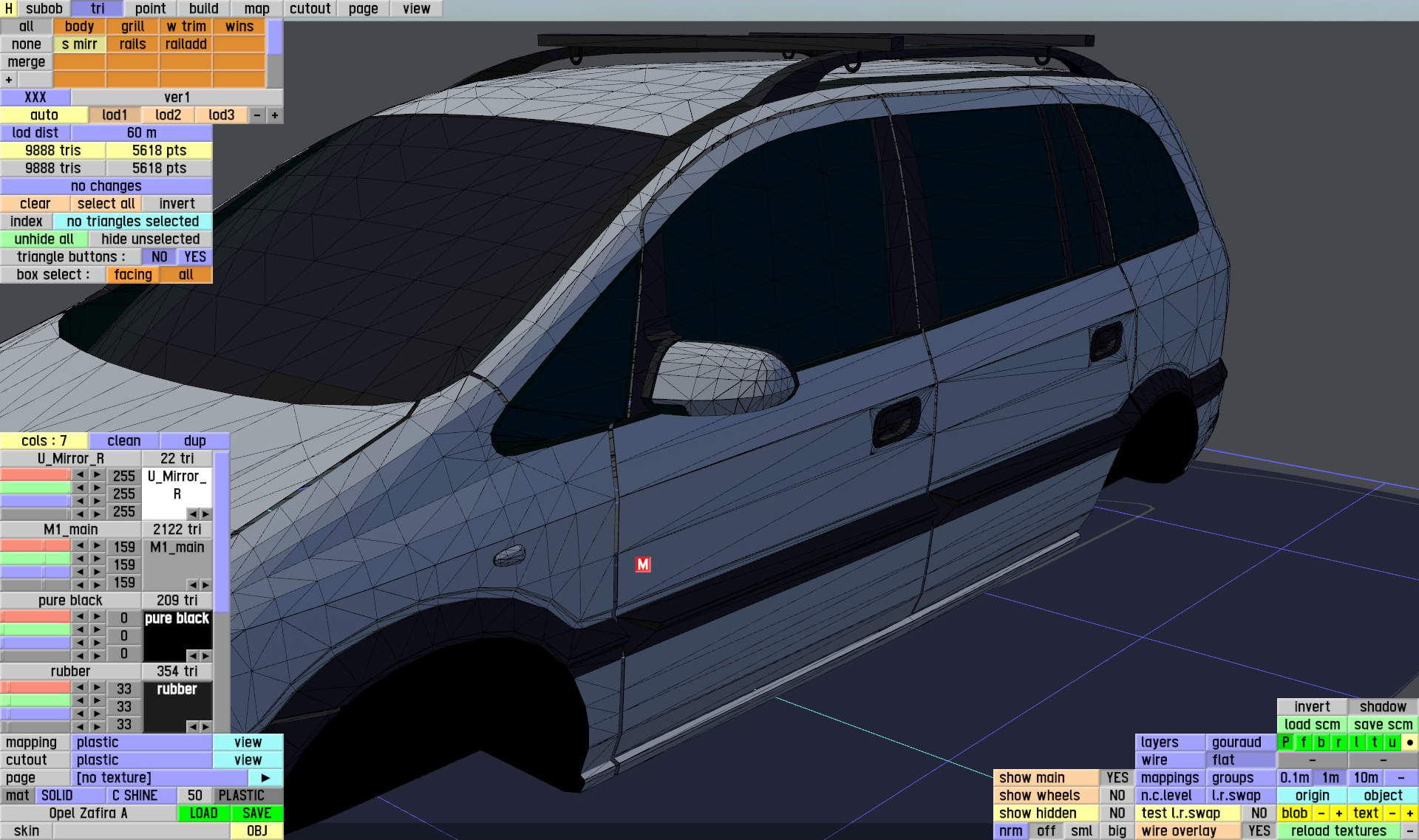This screenshot has width=1419, height=840.
Task: Click page texture right arrow
Action: click(x=265, y=778)
